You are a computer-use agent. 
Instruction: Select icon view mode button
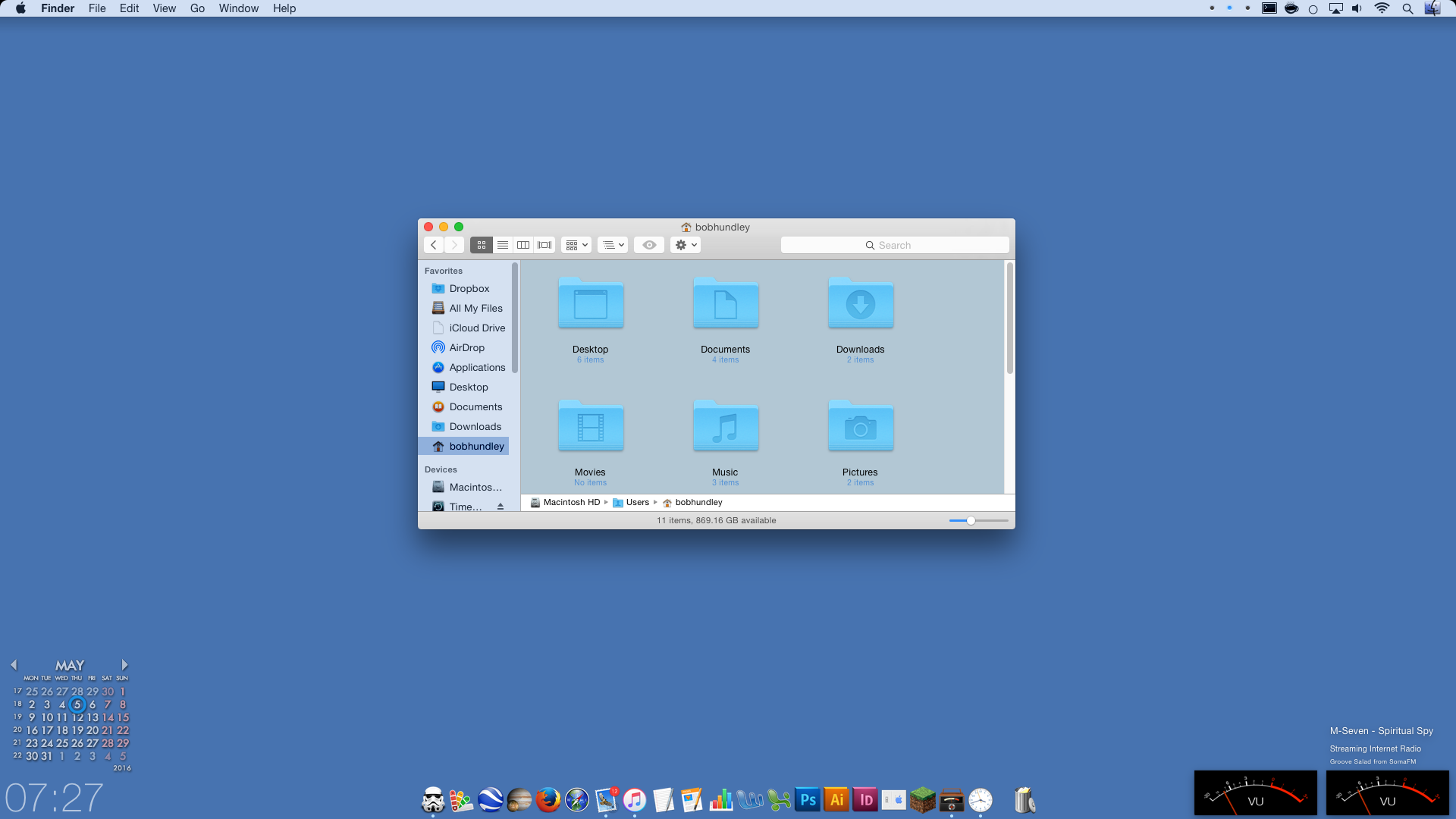481,245
